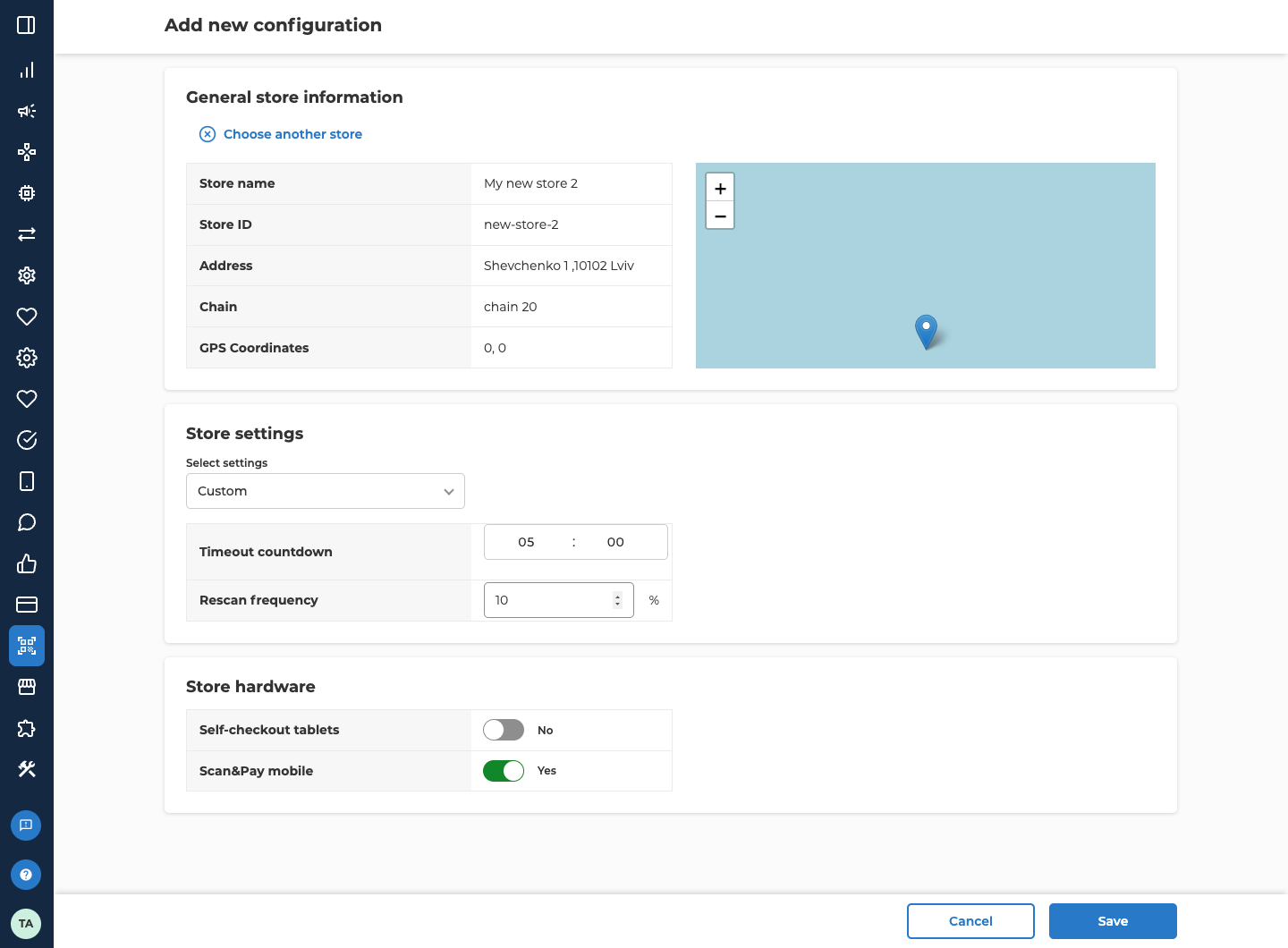1288x948 pixels.
Task: Open the TA user avatar
Action: pos(26,924)
